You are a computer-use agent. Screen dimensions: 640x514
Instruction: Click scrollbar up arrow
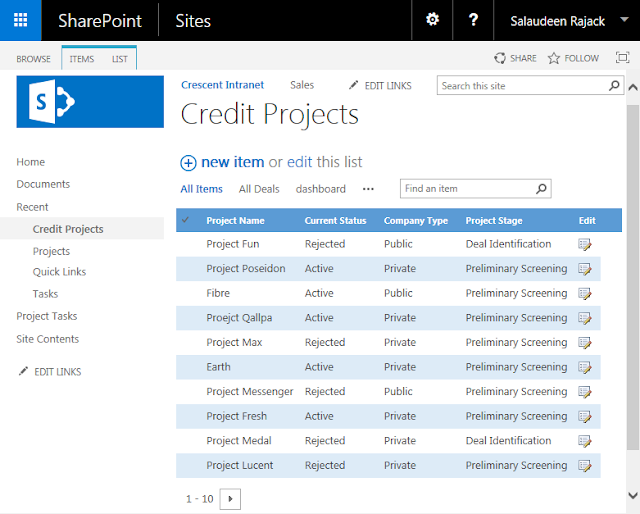coord(633,87)
